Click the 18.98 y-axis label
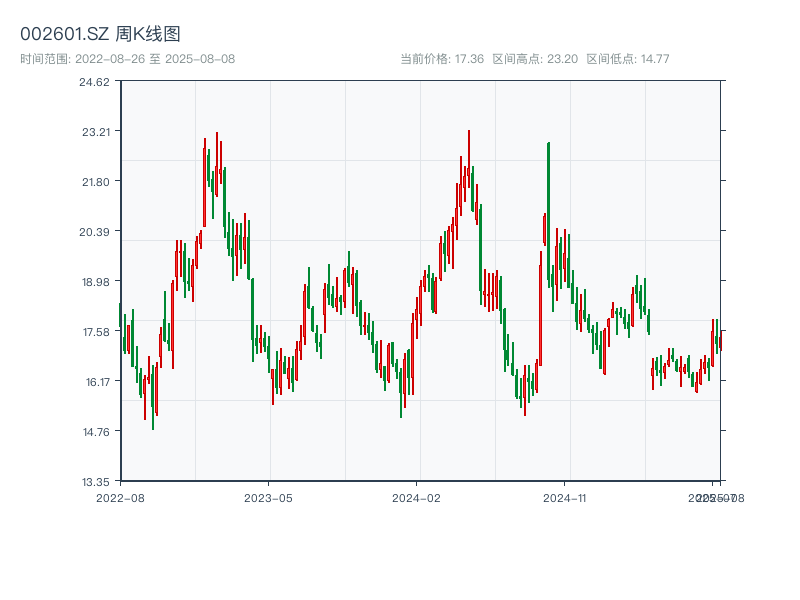Image resolution: width=800 pixels, height=600 pixels. coord(96,282)
